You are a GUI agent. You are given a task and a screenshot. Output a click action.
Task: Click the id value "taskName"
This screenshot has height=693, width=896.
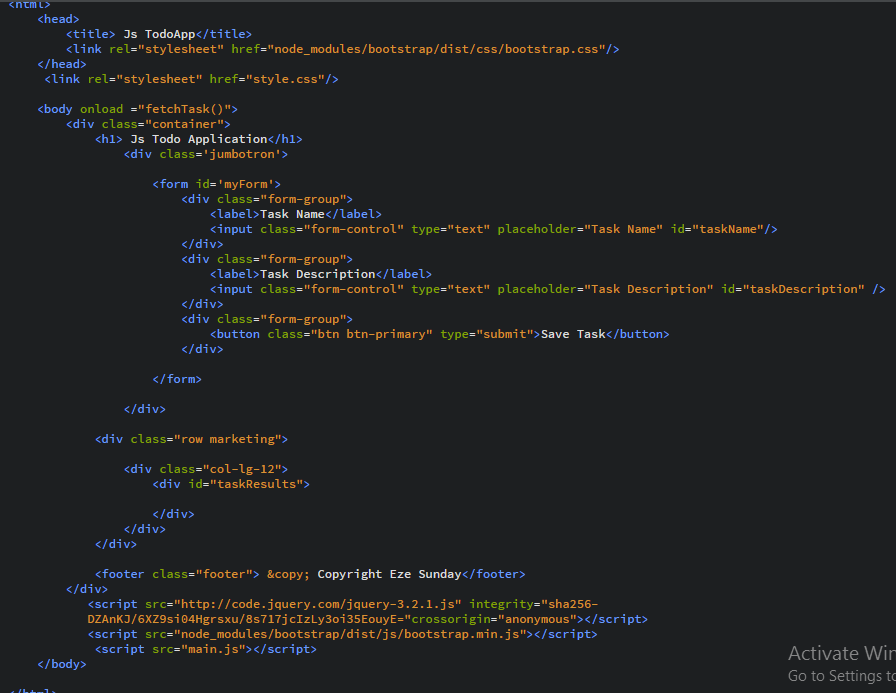[728, 229]
